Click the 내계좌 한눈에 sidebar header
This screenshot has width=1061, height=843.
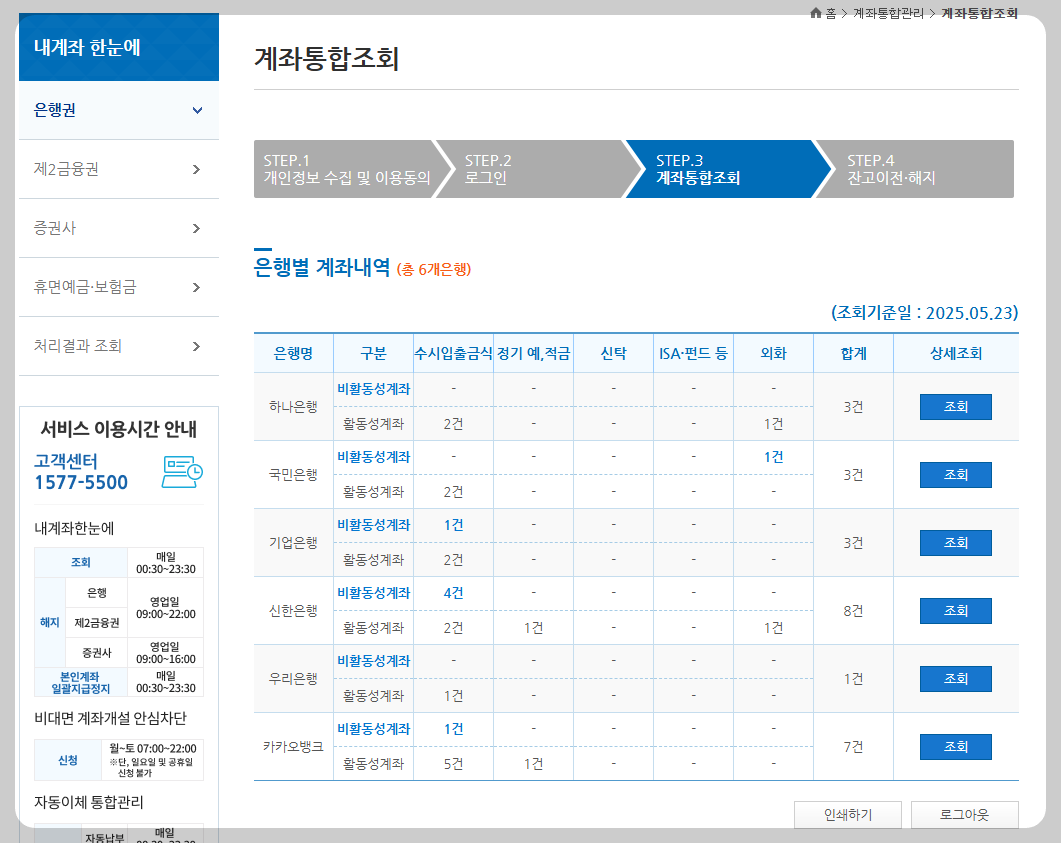[x=119, y=47]
